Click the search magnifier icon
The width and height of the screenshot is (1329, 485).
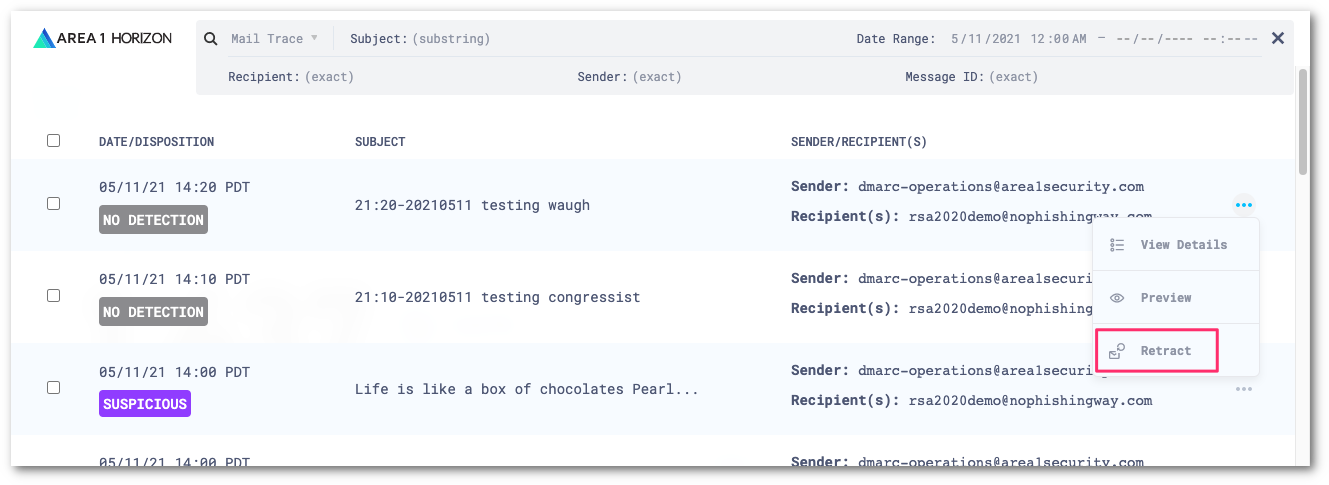pyautogui.click(x=211, y=39)
